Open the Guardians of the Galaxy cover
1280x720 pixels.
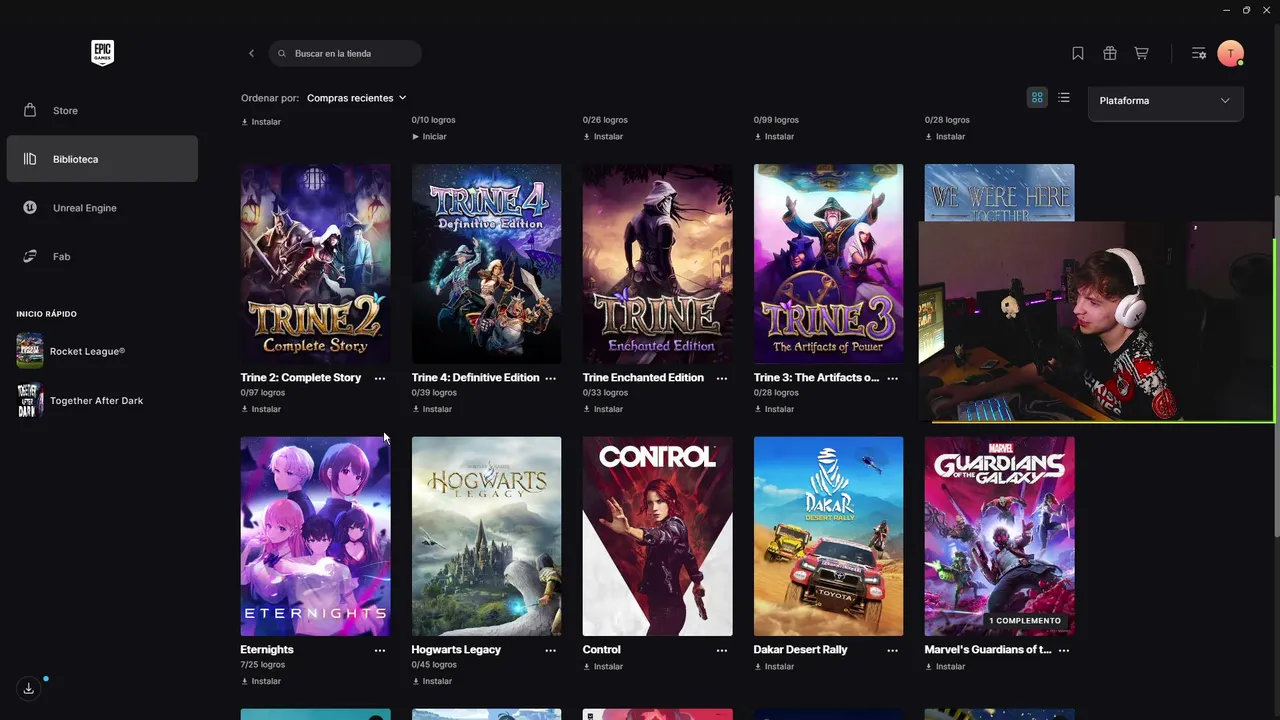(x=999, y=536)
